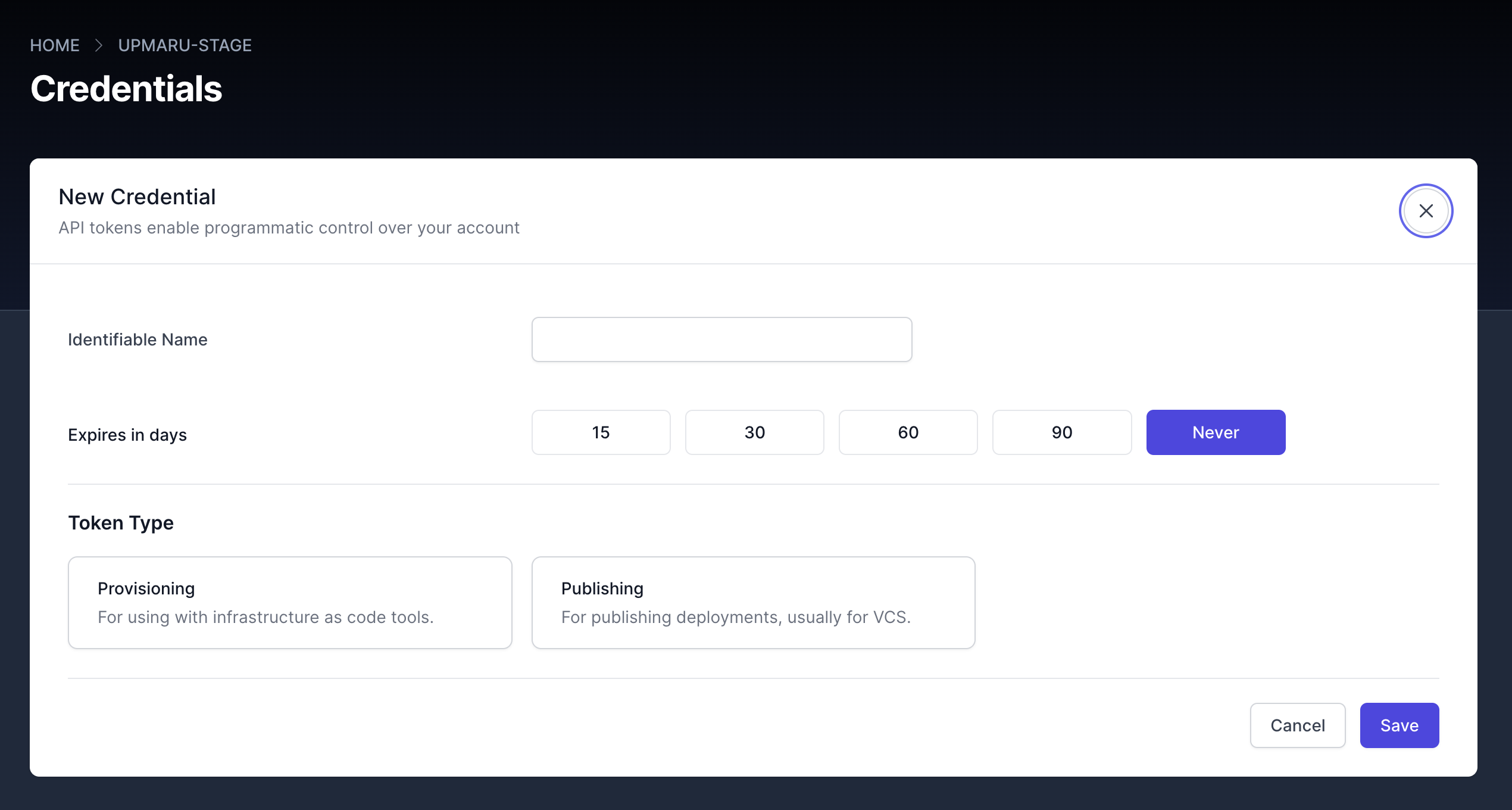Focus the Identifiable Name field
Viewport: 1512px width, 810px height.
[x=721, y=339]
